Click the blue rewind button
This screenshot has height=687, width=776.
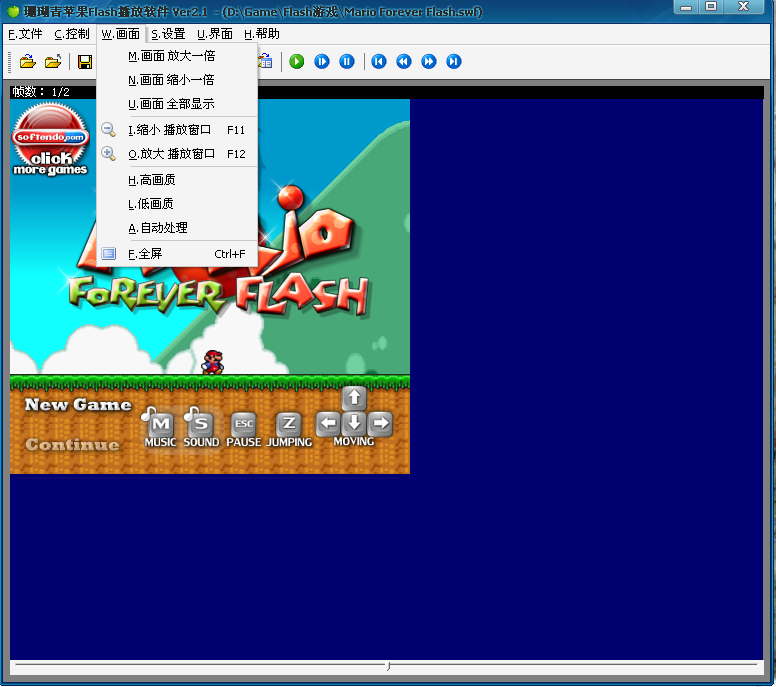[x=404, y=61]
